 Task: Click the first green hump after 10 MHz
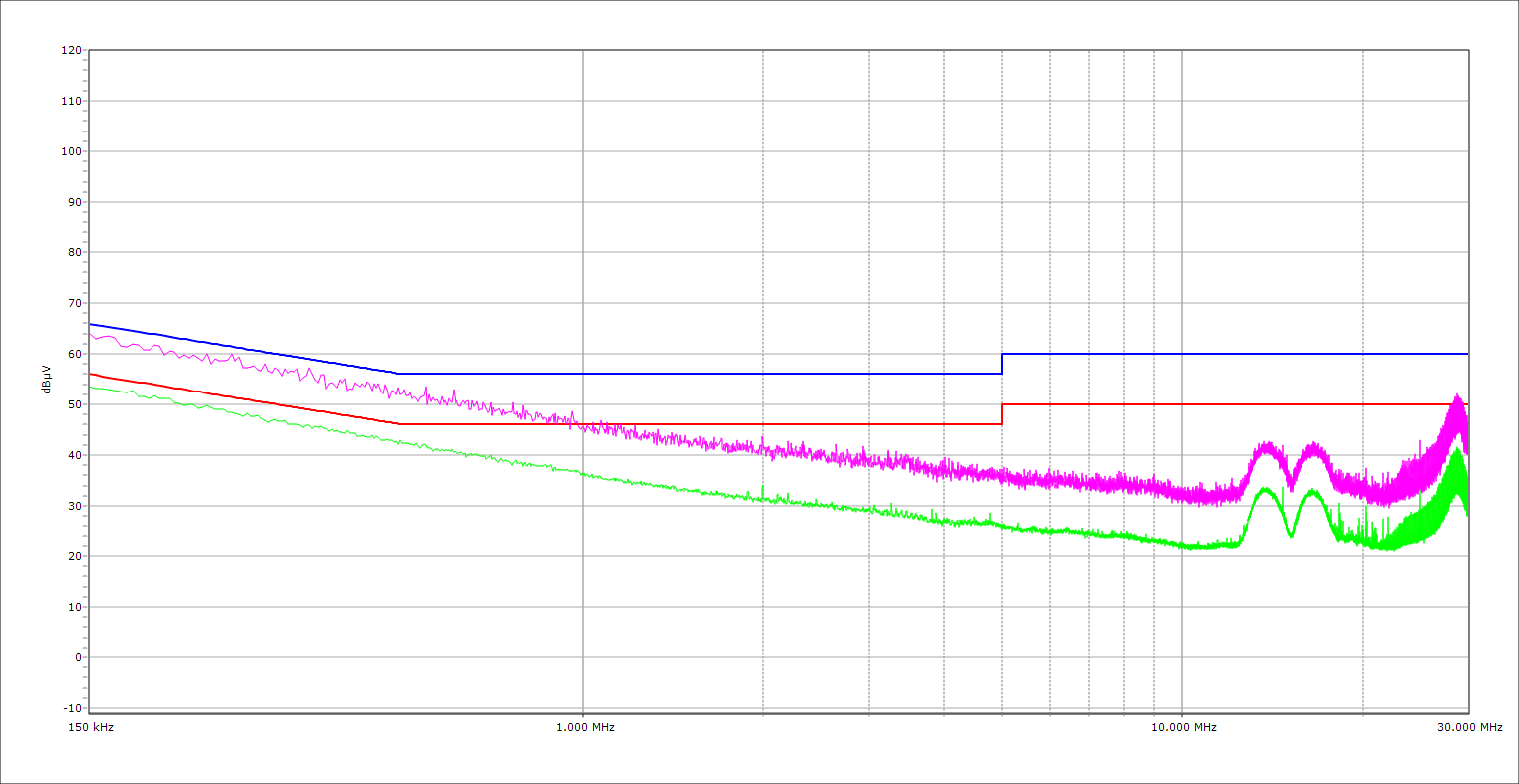tap(1264, 489)
